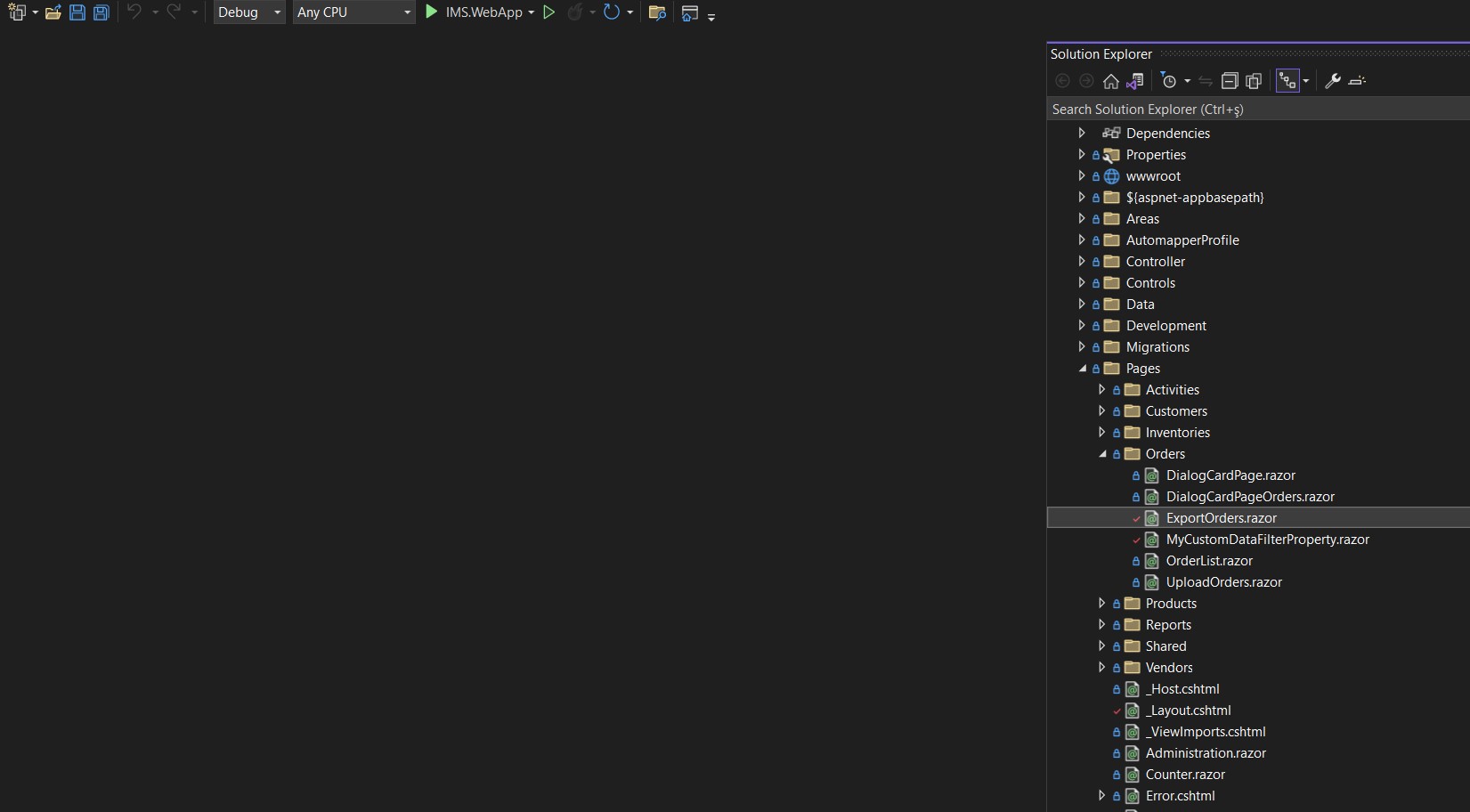Click the Open File folder icon
This screenshot has height=812, width=1470.
(53, 12)
